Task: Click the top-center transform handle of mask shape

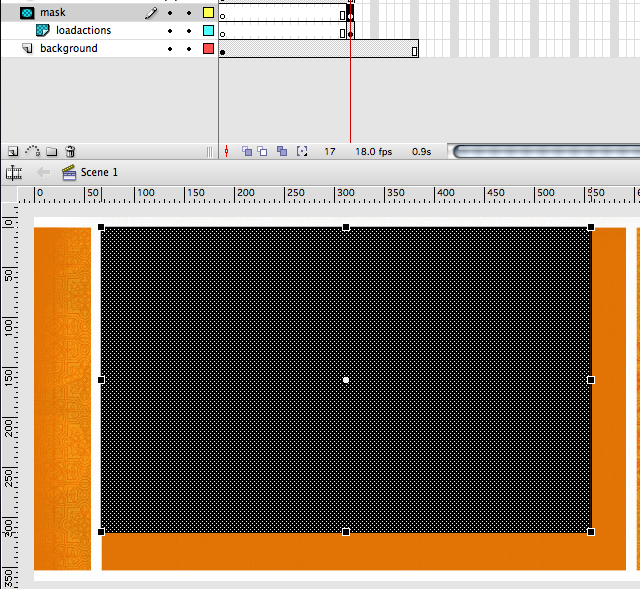Action: (346, 227)
